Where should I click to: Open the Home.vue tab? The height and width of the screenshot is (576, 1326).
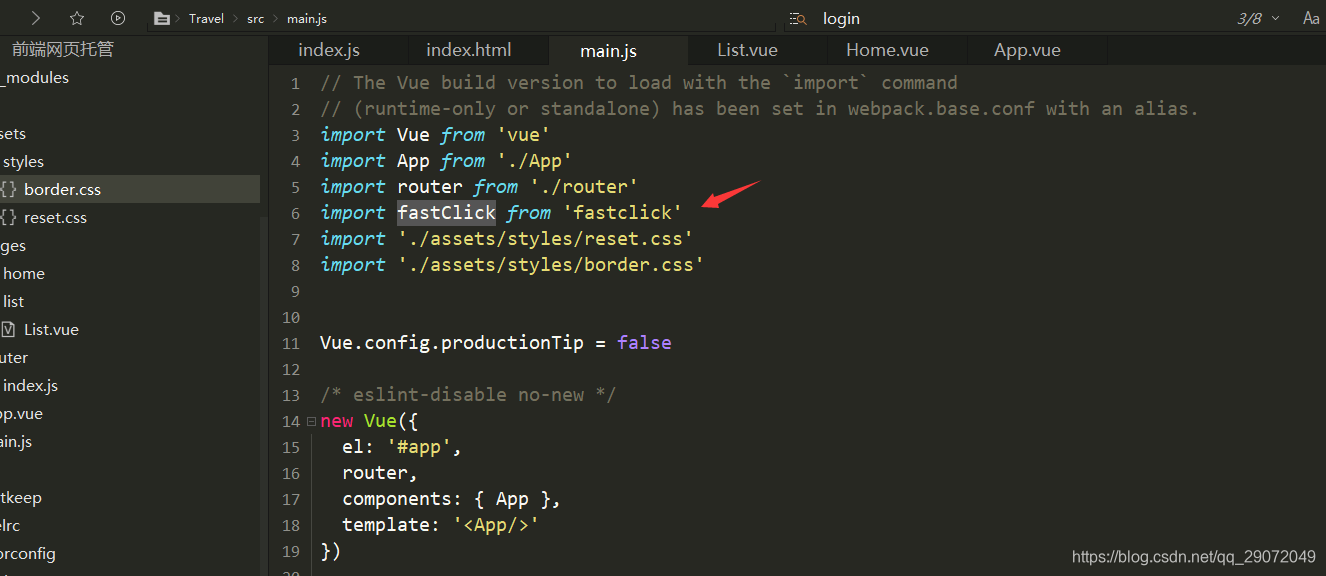coord(887,50)
